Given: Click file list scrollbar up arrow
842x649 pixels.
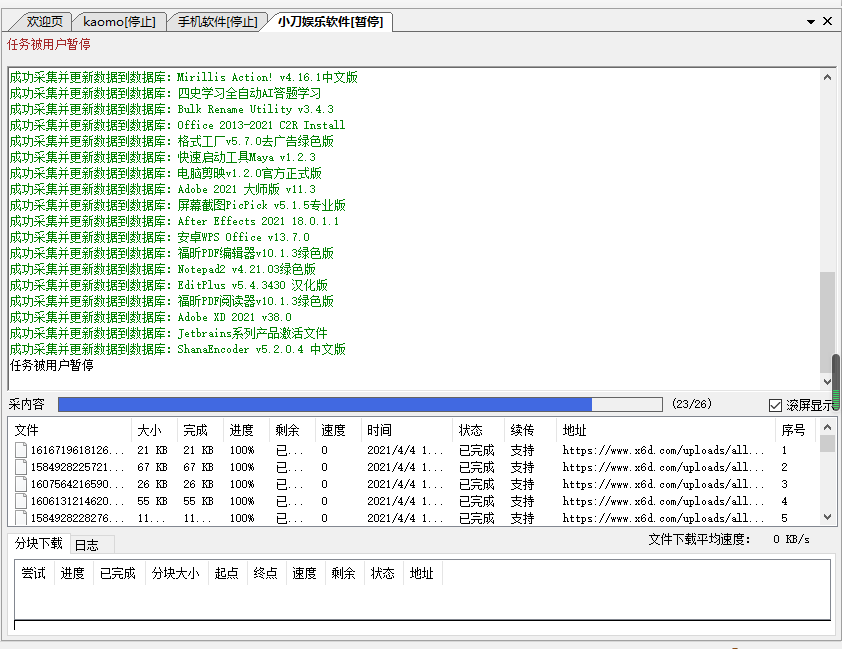Looking at the screenshot, I should point(827,427).
